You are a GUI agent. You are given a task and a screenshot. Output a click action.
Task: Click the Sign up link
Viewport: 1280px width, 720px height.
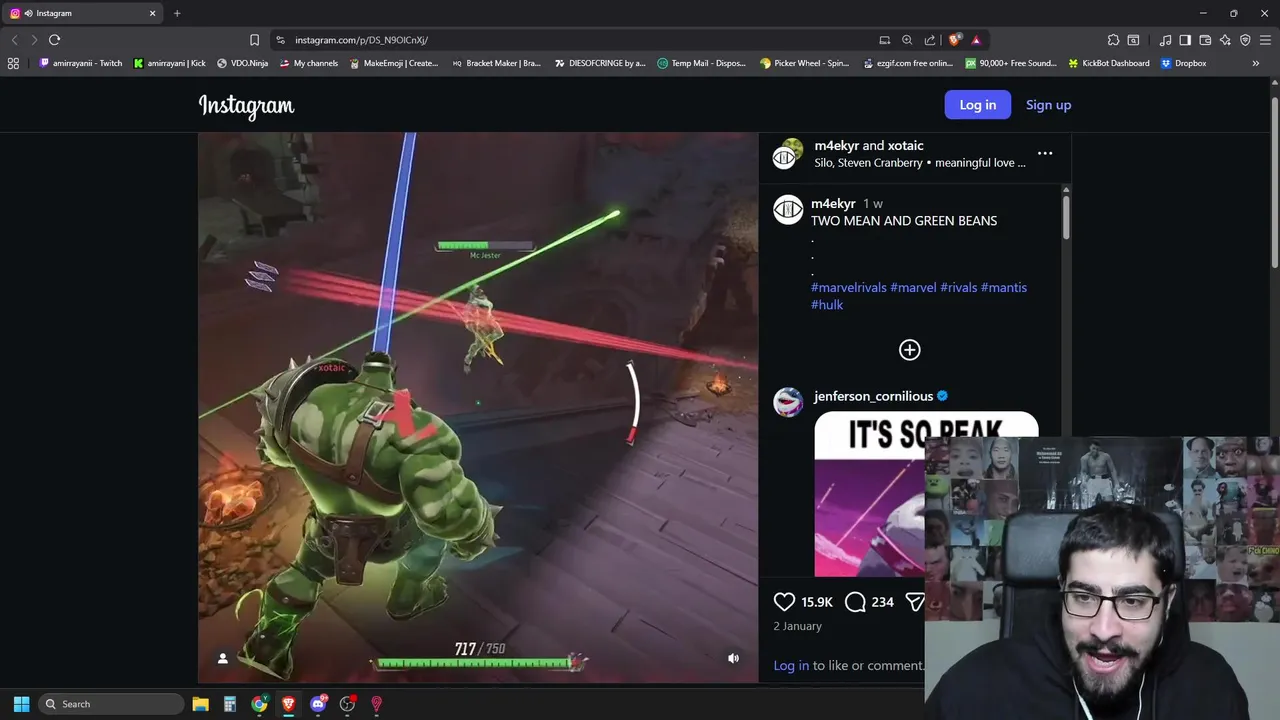click(x=1048, y=105)
